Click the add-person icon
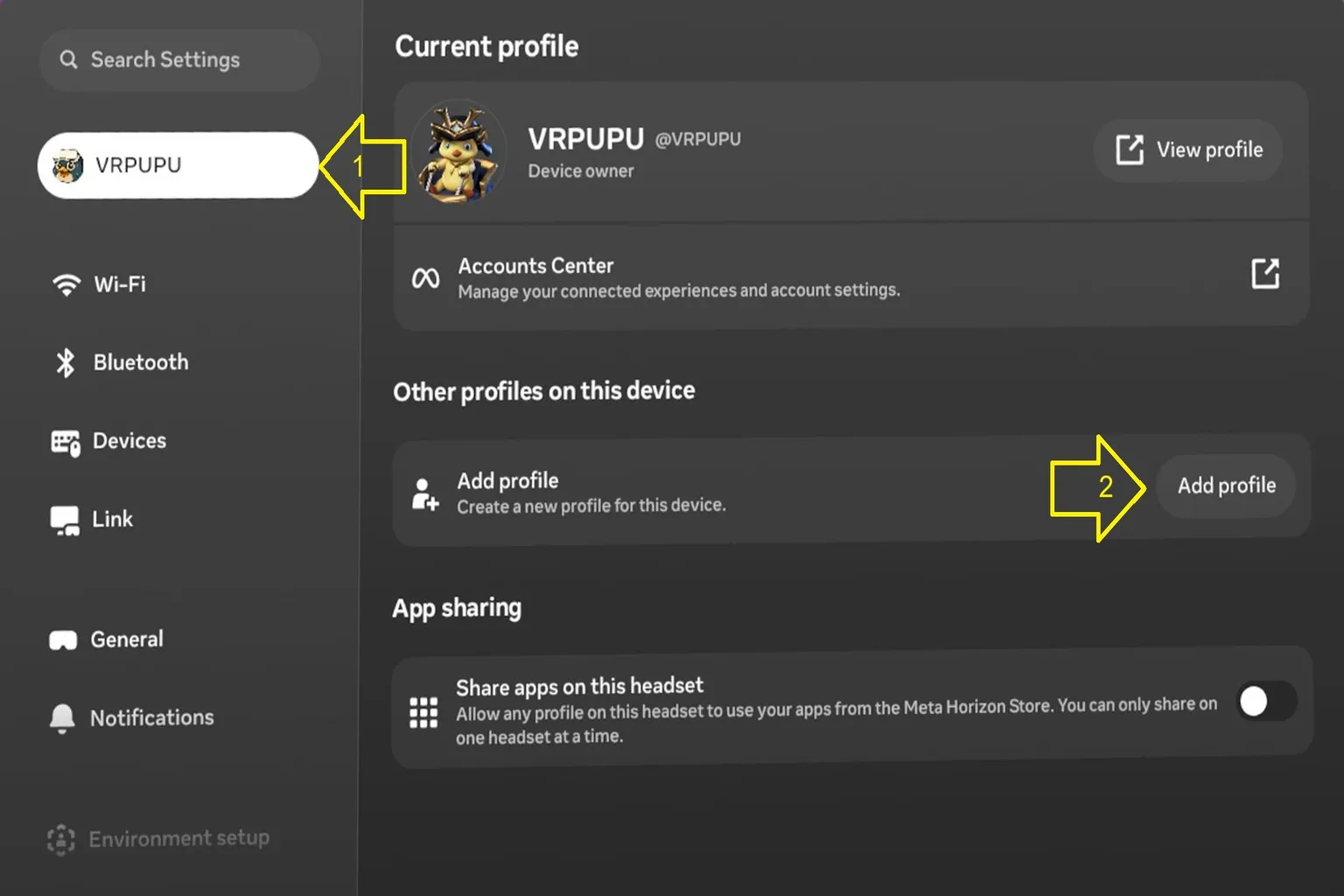1344x896 pixels. 425,494
